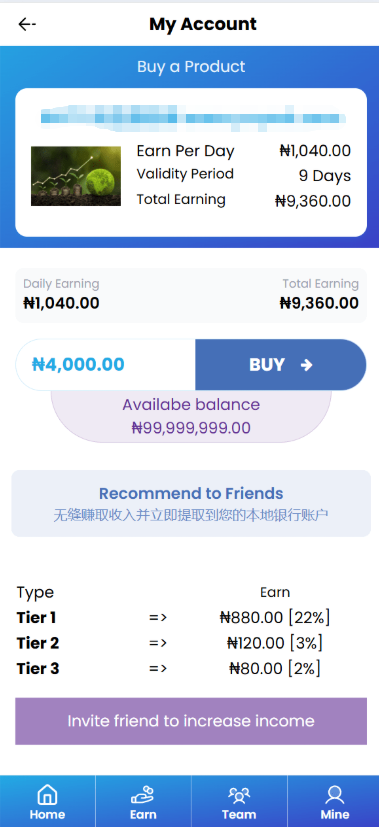Select the Home tab label
Image resolution: width=379 pixels, height=827 pixels.
pos(47,814)
